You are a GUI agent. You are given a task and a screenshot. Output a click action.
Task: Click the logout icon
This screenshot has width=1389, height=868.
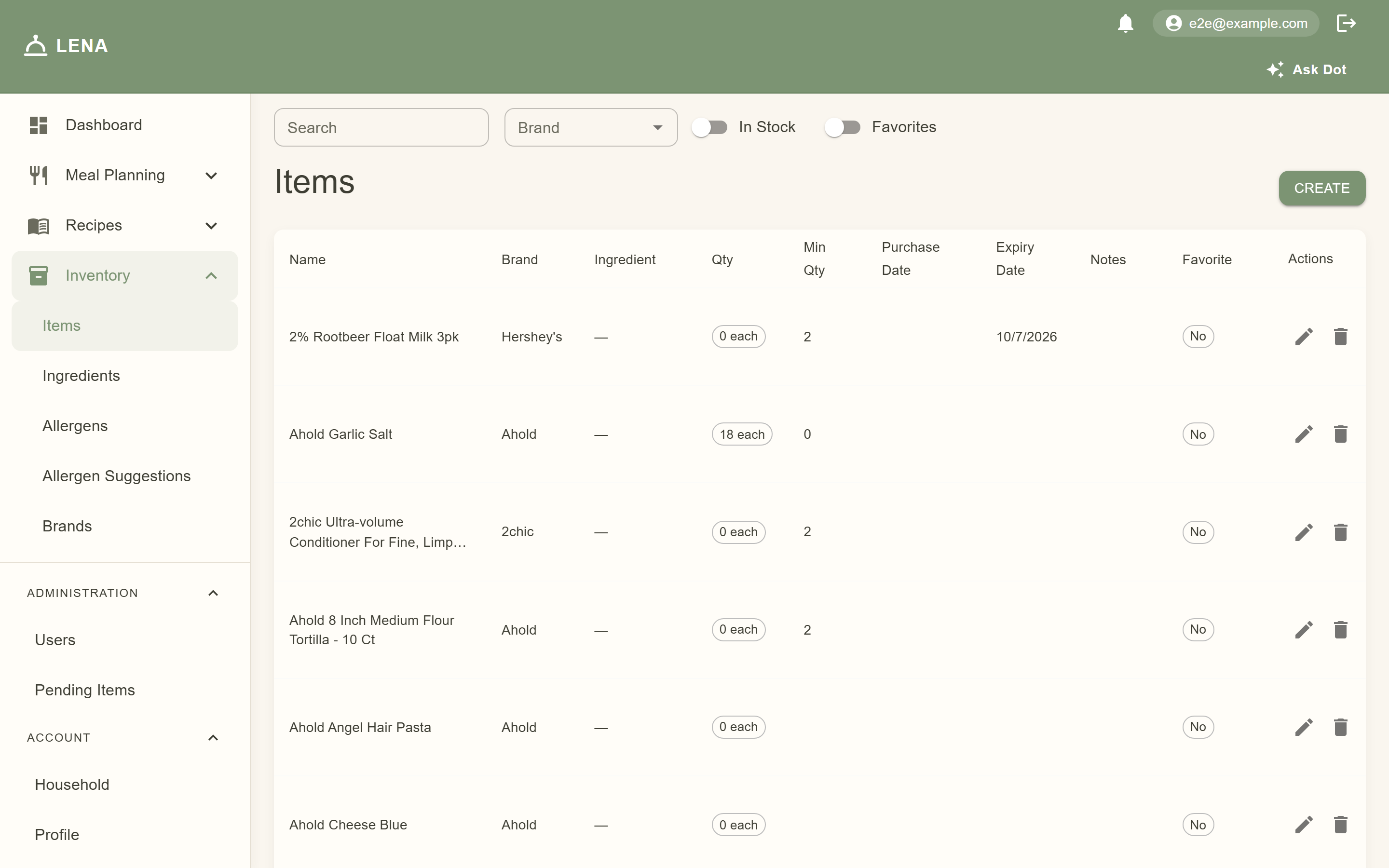pyautogui.click(x=1346, y=24)
